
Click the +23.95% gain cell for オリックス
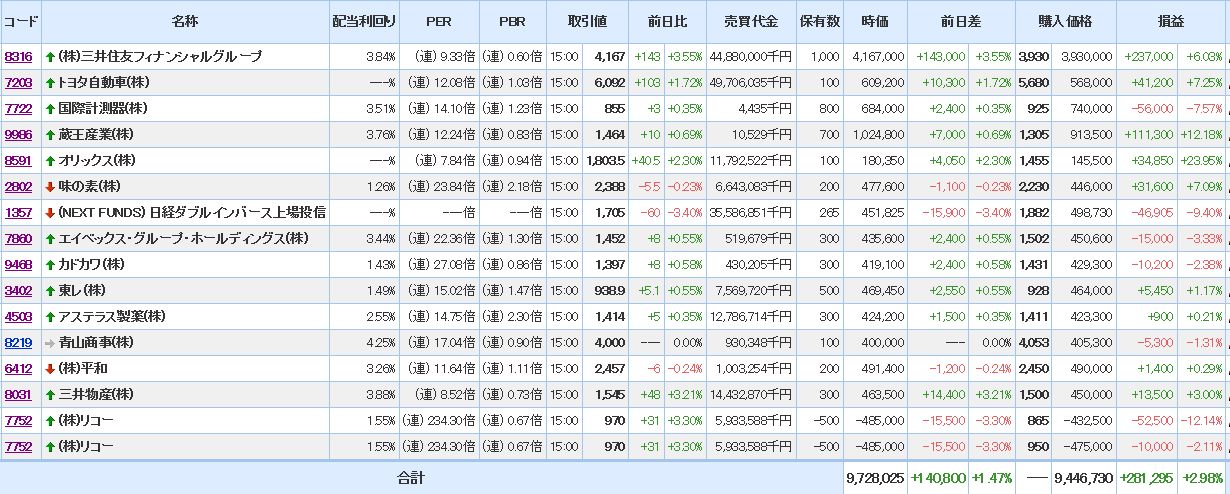coord(1201,161)
